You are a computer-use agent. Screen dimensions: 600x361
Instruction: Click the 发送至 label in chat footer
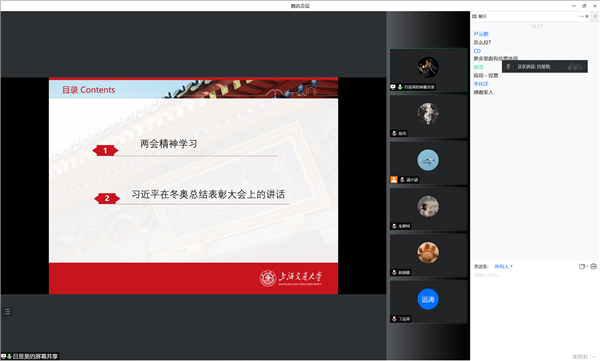coord(481,266)
